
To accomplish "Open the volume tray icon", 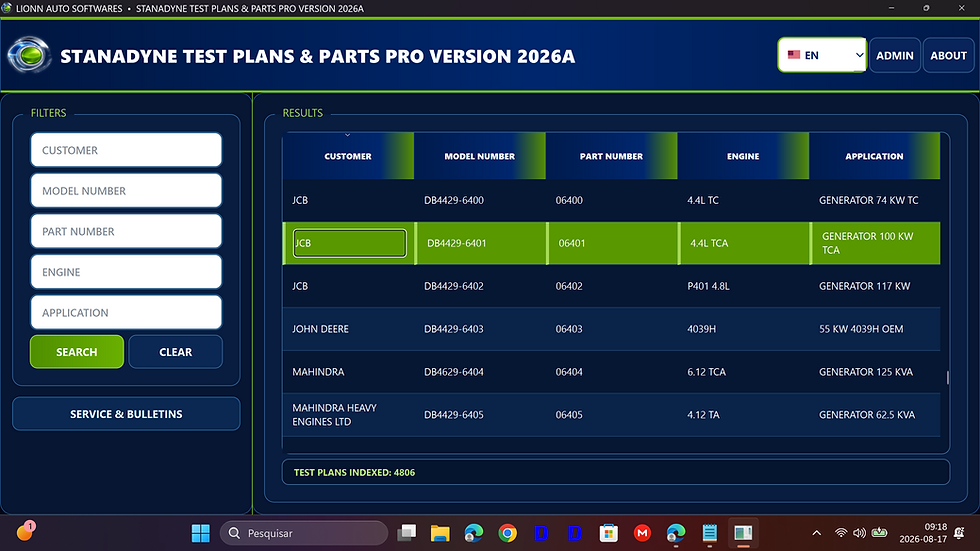I will (859, 533).
